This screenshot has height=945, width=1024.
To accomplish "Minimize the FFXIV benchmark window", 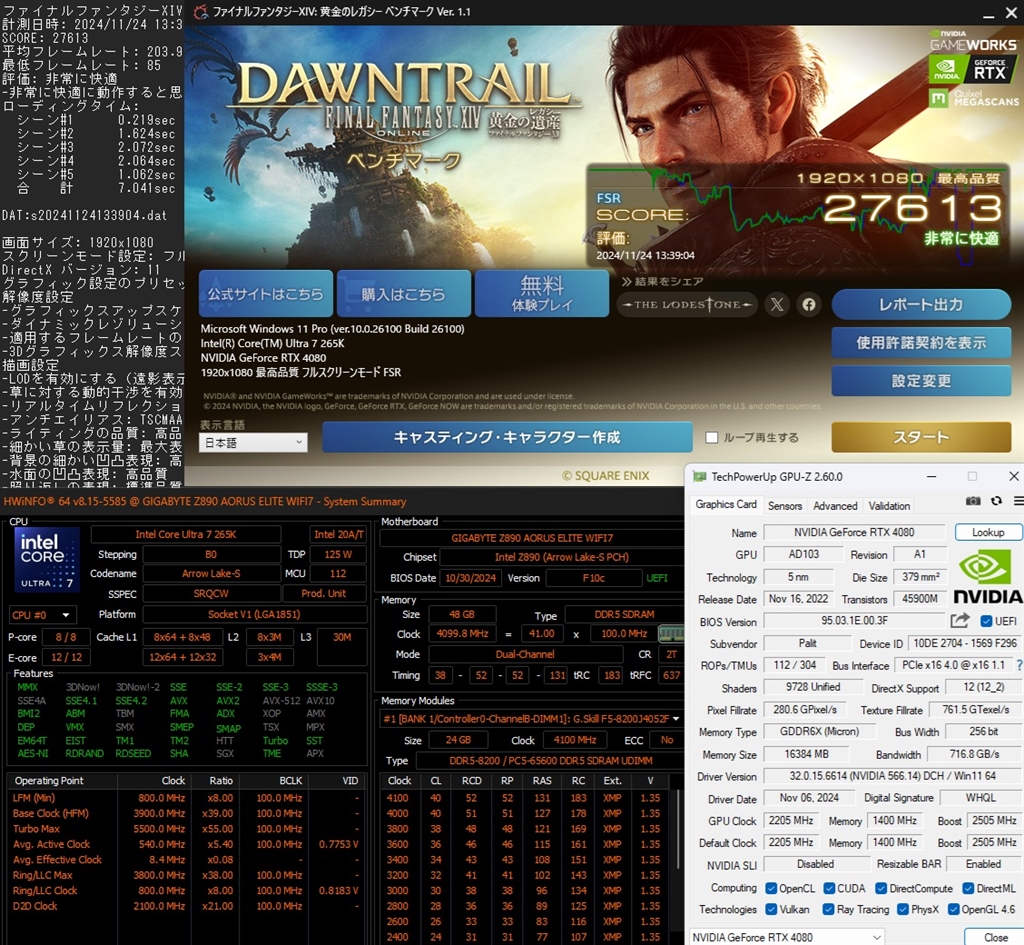I will 989,14.
